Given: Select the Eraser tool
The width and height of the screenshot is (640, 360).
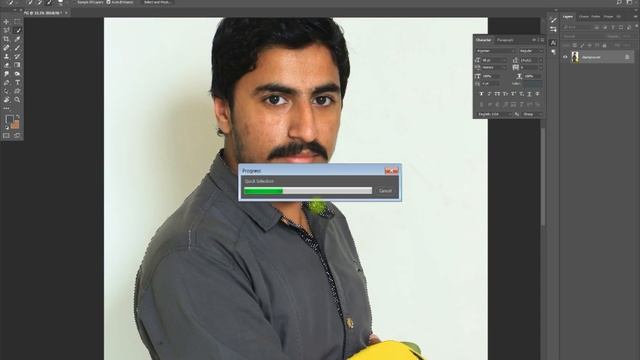Looking at the screenshot, I should click(6, 65).
